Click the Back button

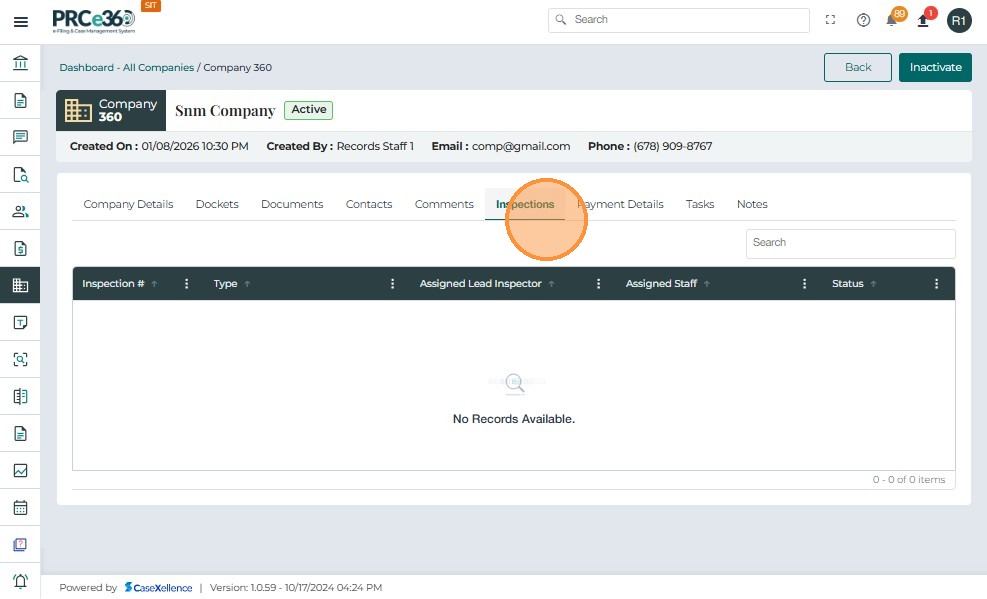point(857,67)
